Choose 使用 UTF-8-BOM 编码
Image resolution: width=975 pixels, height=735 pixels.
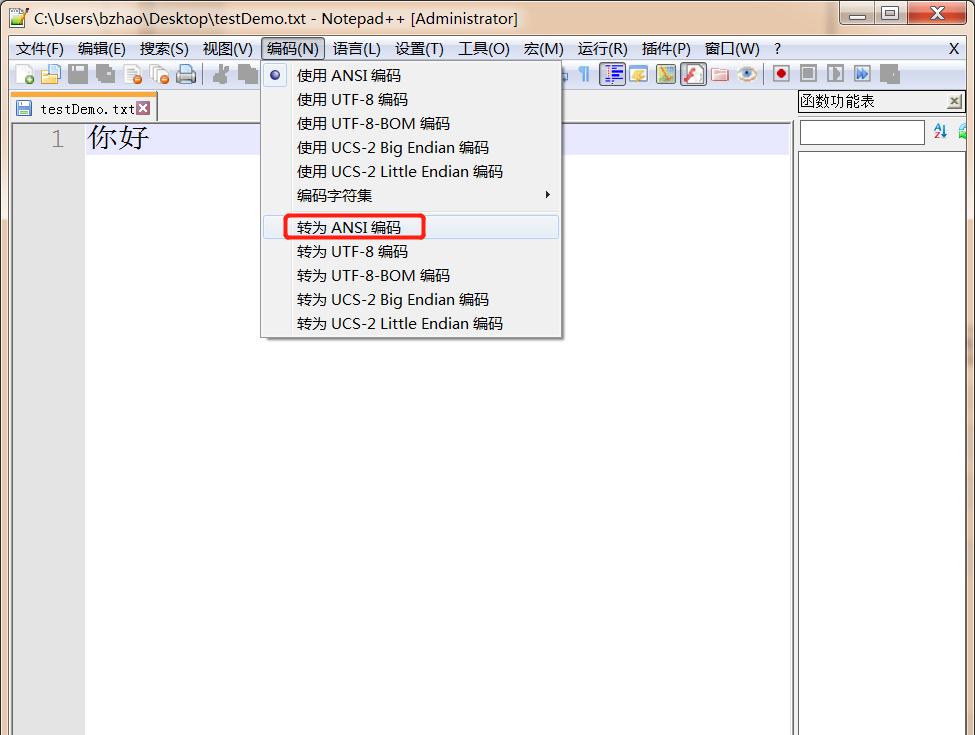tap(410, 124)
